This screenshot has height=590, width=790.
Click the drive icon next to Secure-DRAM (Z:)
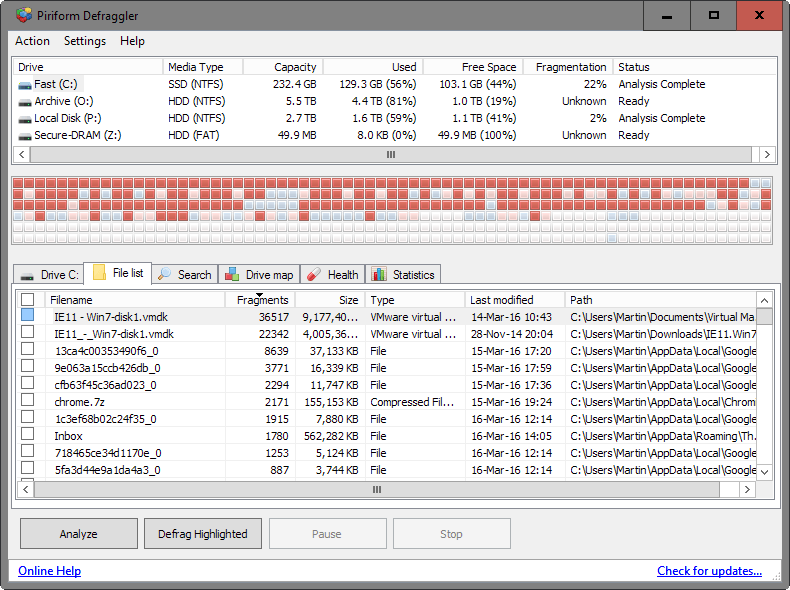25,137
